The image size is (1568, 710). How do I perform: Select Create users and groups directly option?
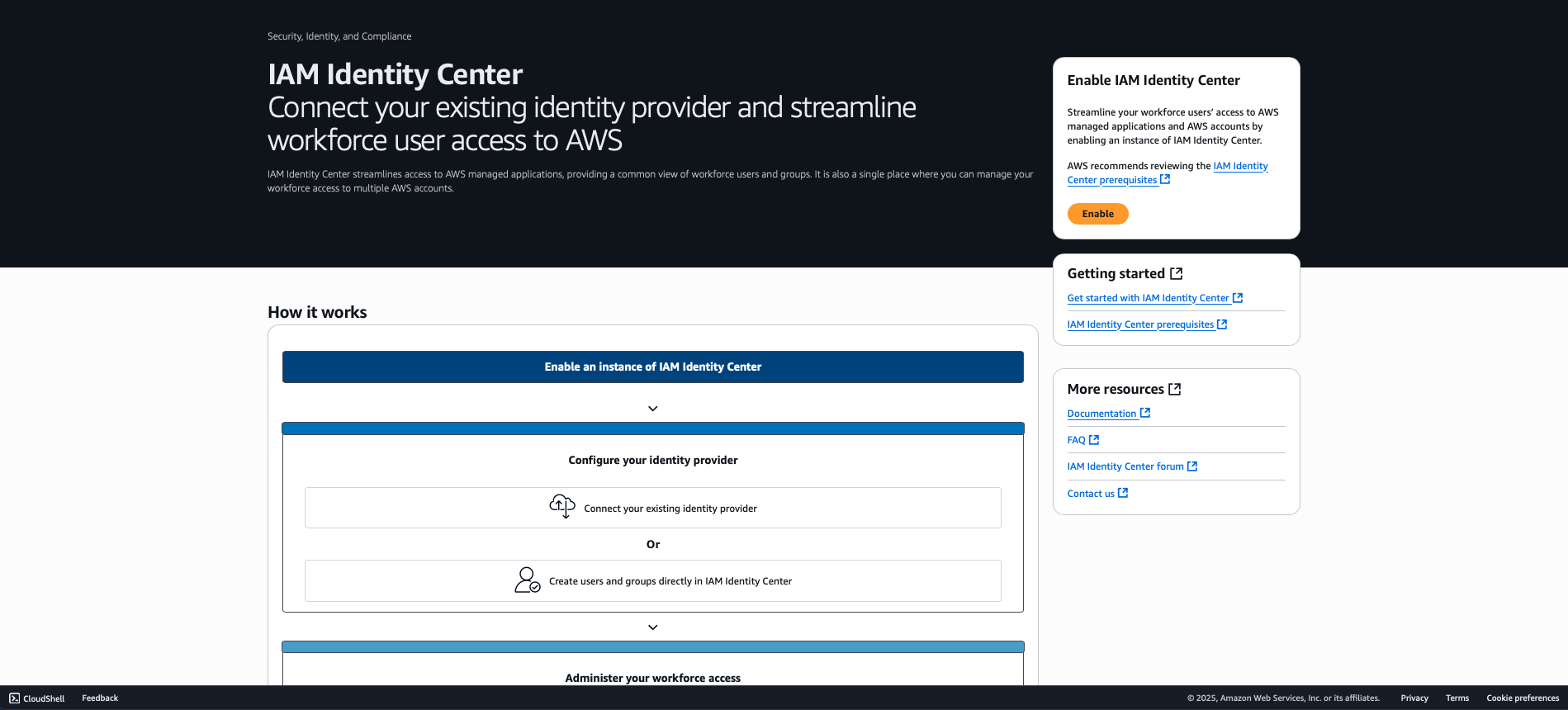652,580
